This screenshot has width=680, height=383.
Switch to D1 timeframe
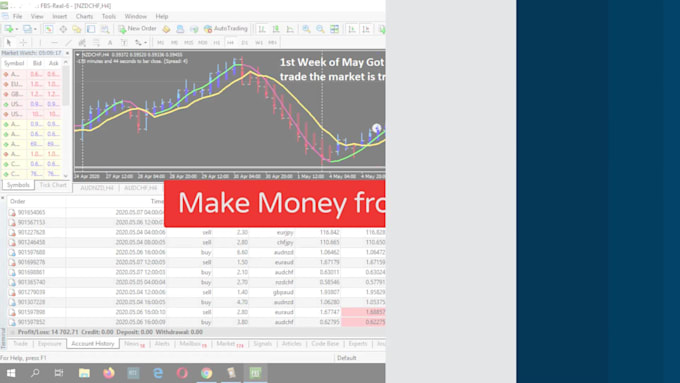[245, 43]
